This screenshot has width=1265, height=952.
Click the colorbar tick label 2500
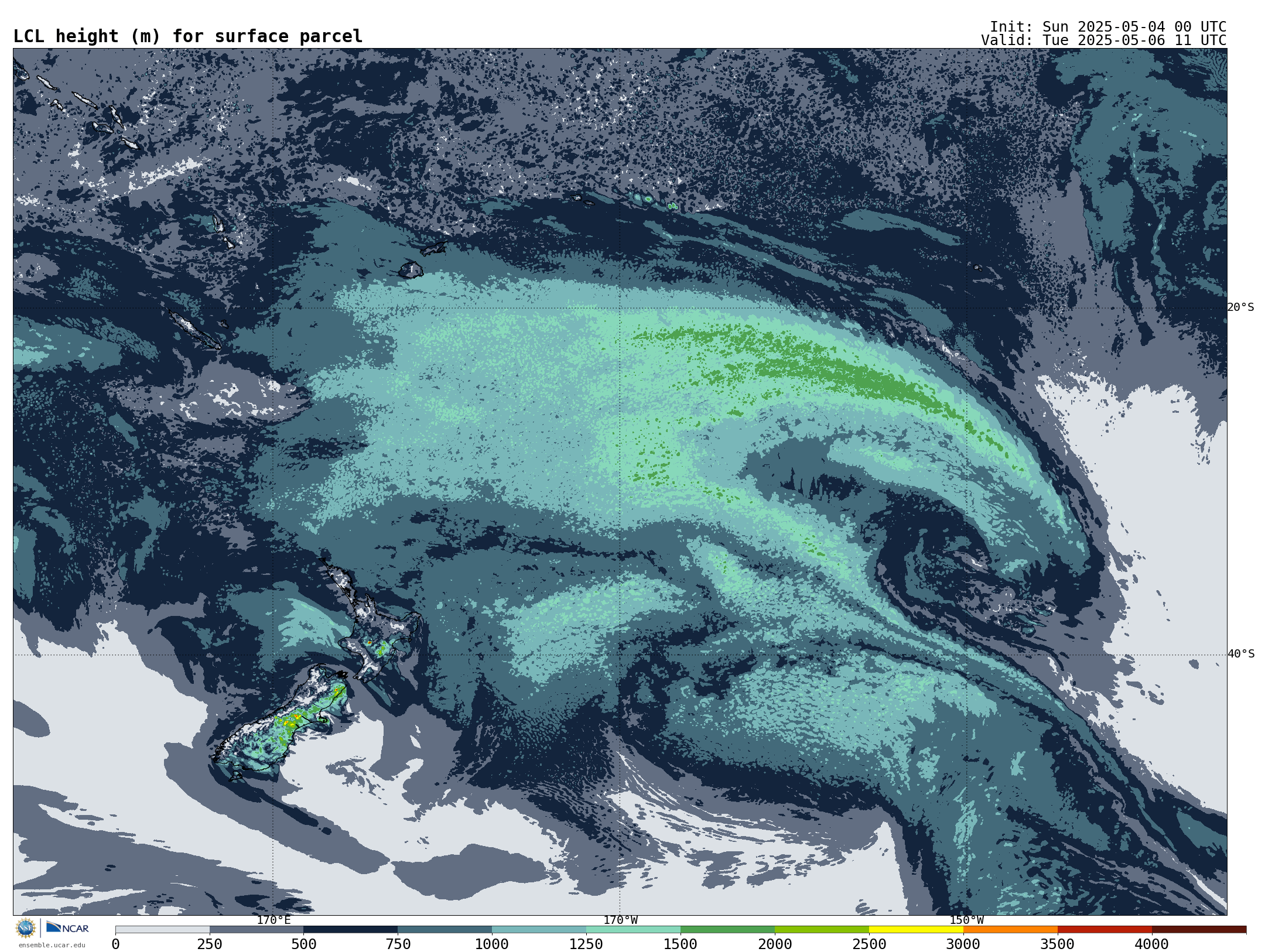coord(869,944)
